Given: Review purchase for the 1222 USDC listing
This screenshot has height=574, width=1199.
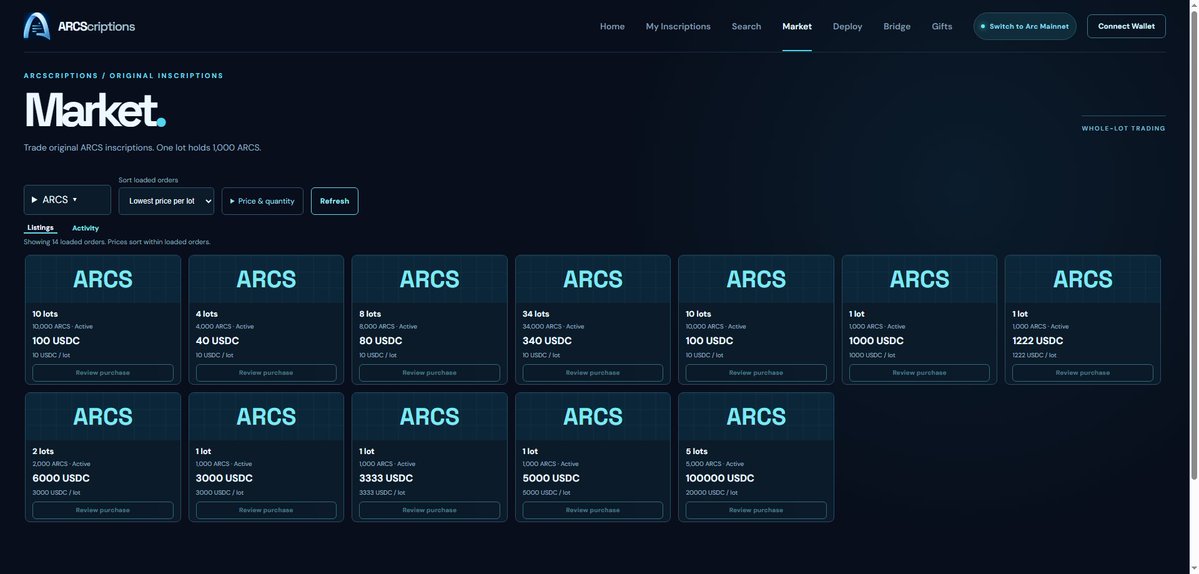Looking at the screenshot, I should point(1083,373).
